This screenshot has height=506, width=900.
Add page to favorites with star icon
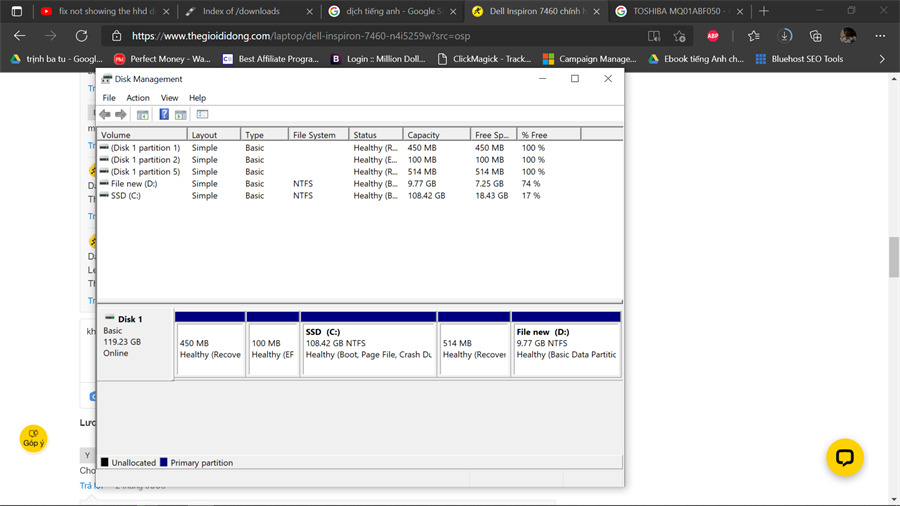(x=680, y=36)
